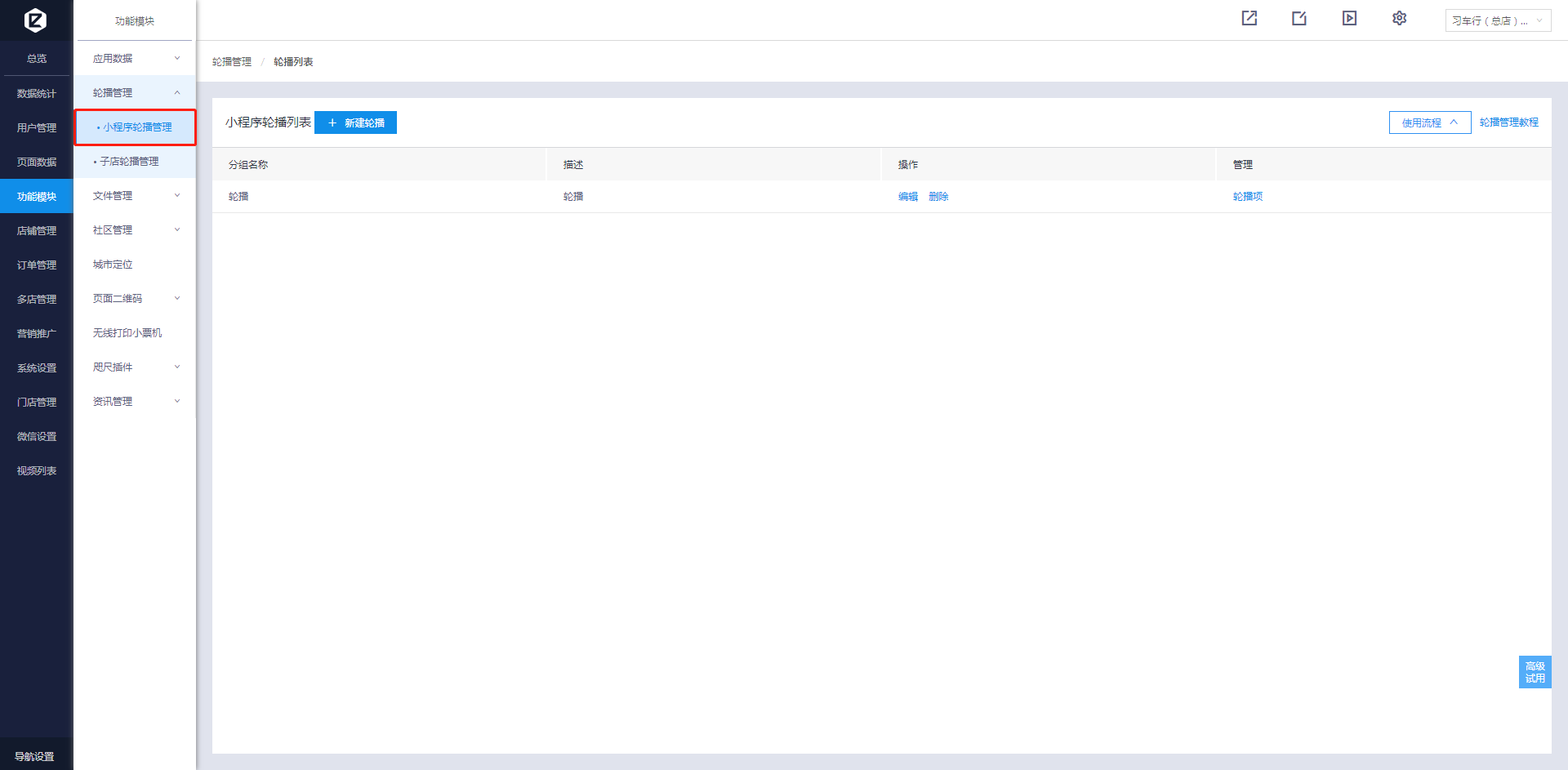Open the settings gear icon

tap(1399, 19)
